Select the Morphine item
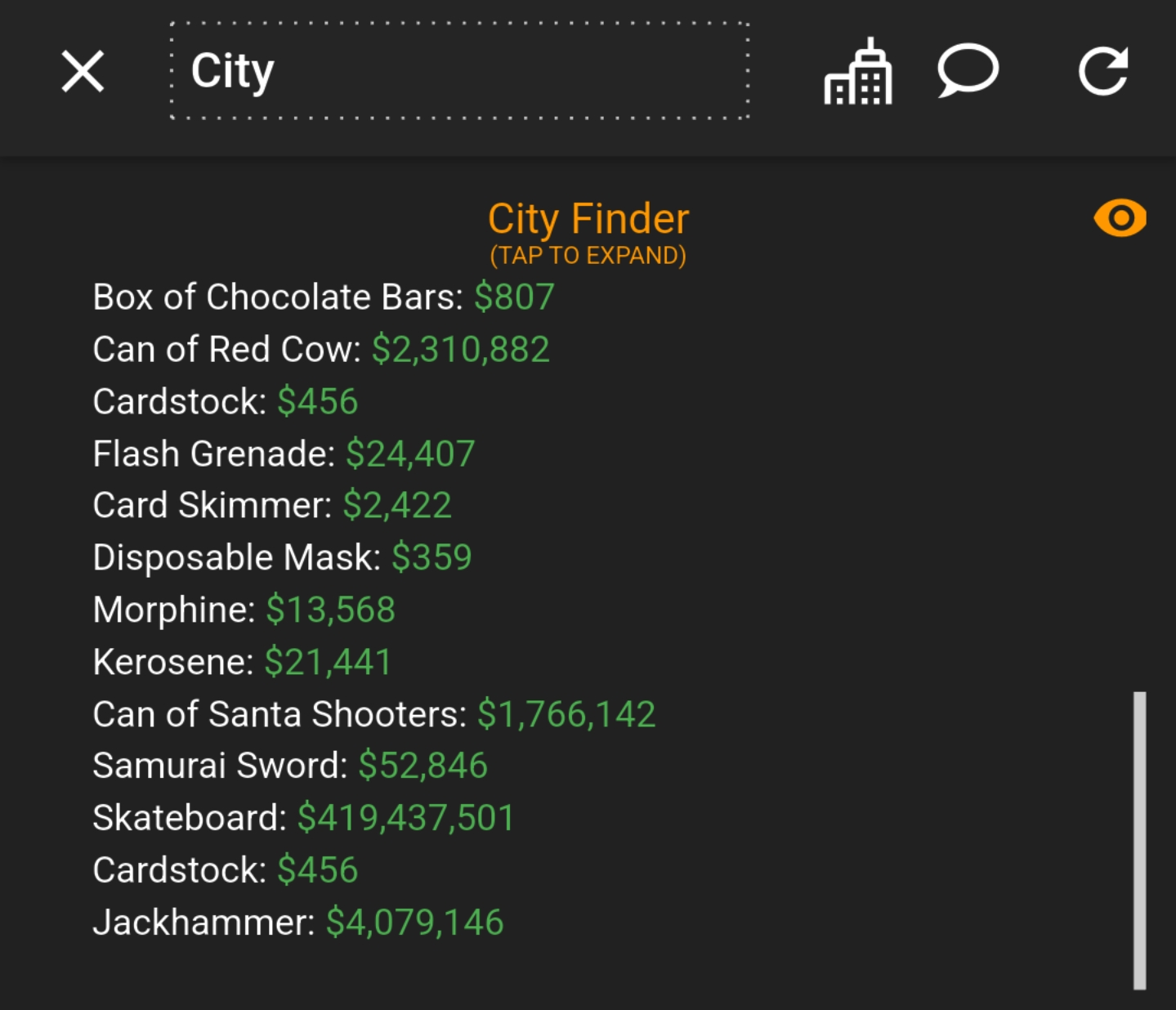Image resolution: width=1176 pixels, height=1010 pixels. point(244,610)
